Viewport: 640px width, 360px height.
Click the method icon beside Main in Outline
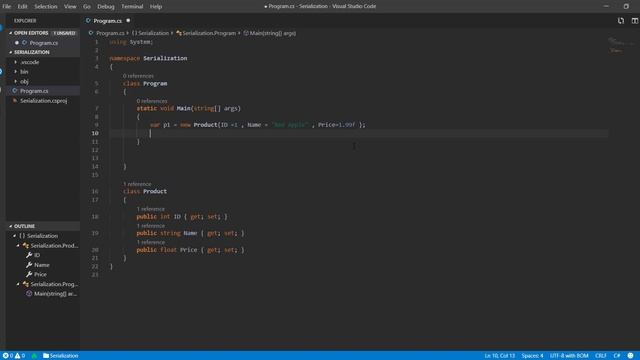[x=29, y=293]
